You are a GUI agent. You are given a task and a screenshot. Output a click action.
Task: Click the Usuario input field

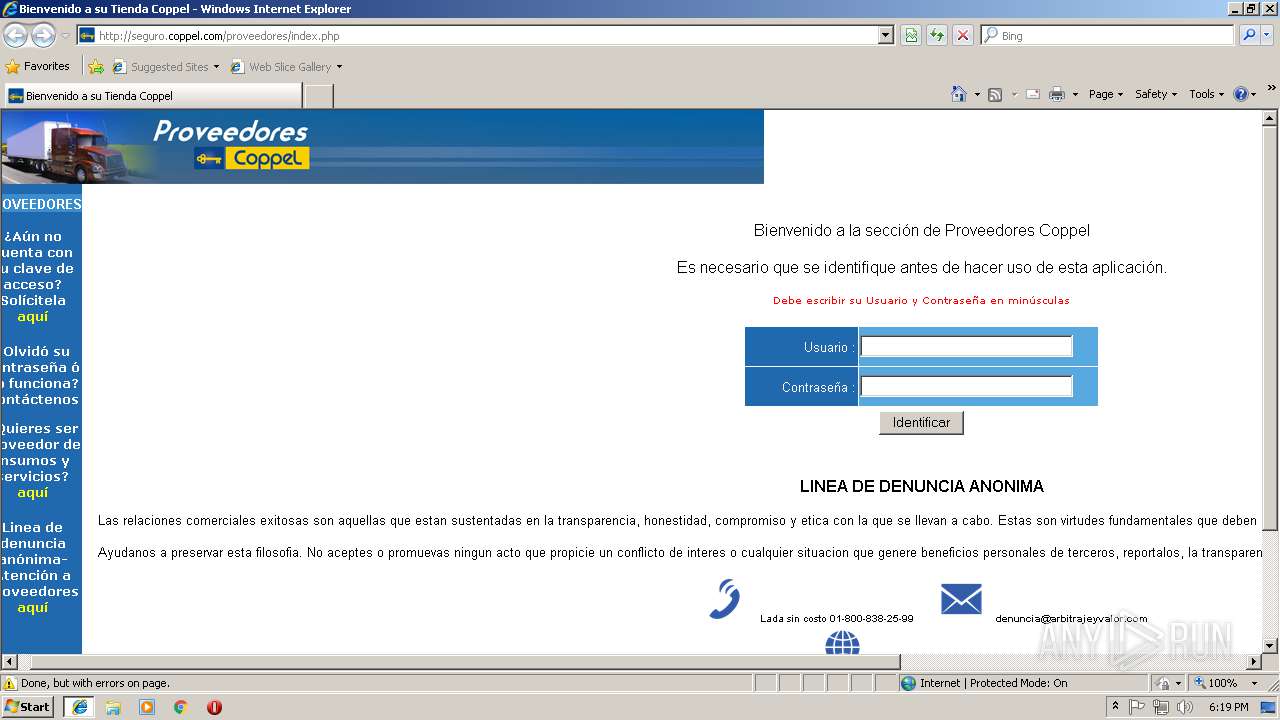point(966,347)
